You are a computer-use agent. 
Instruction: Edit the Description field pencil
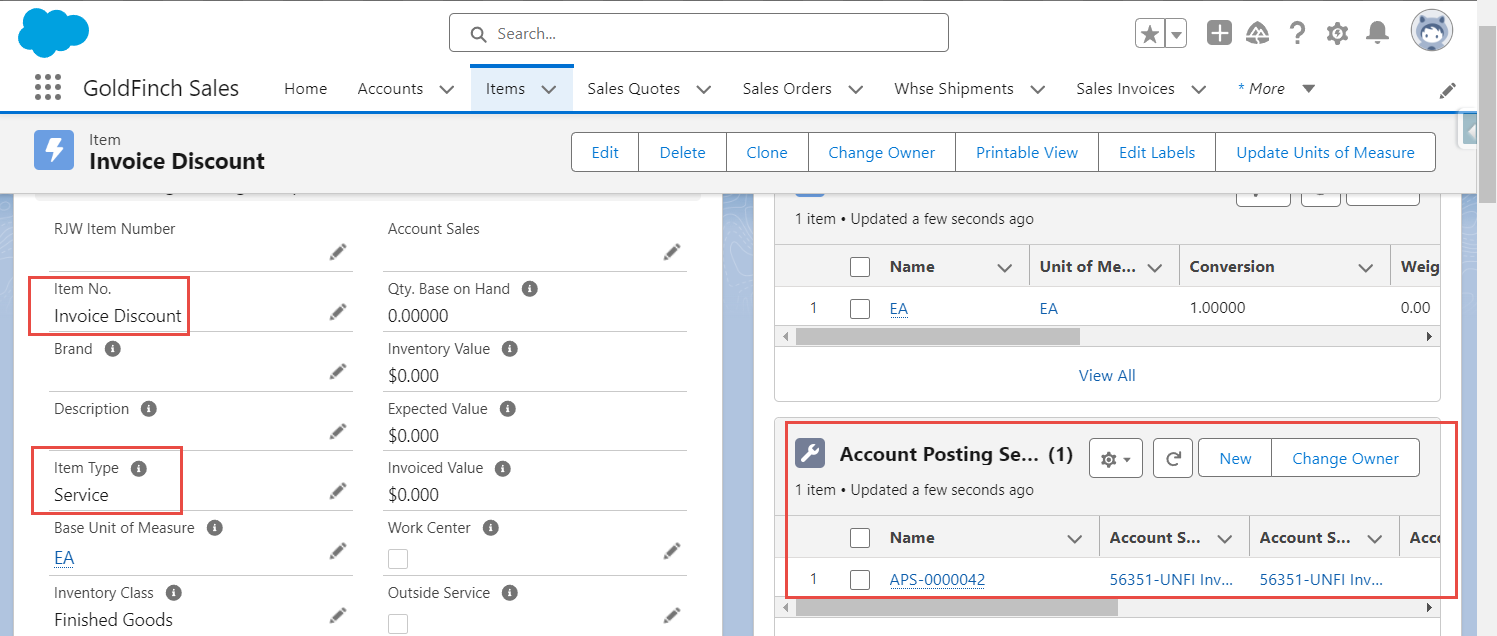click(338, 431)
